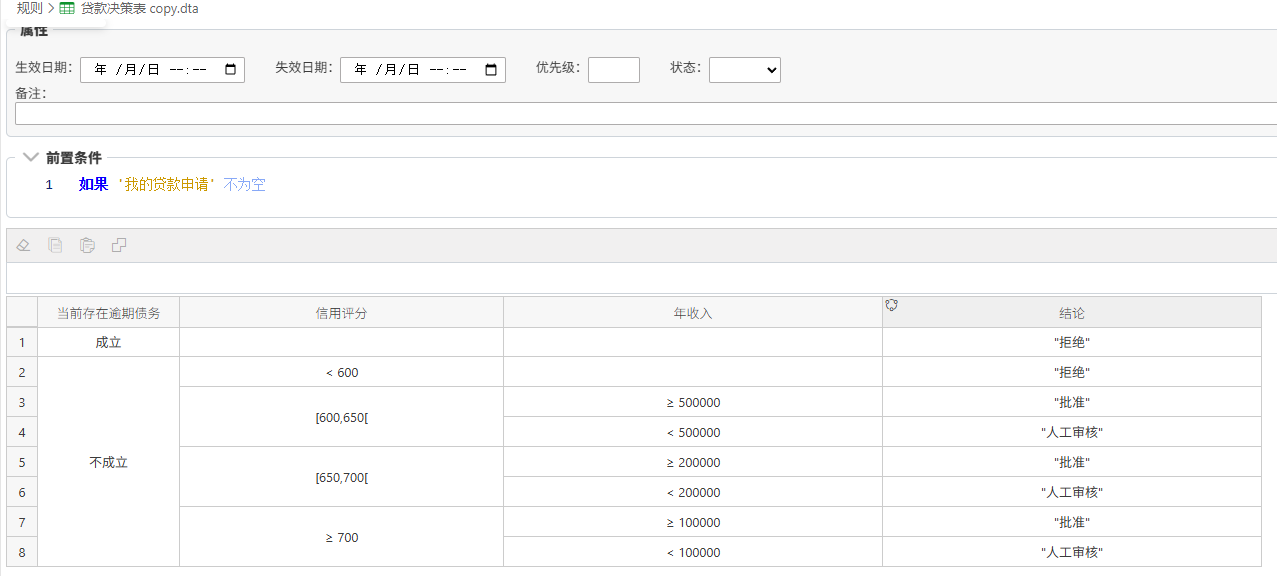Click the copy icon in table toolbar
Screen dimensions: 1277x576
56,245
